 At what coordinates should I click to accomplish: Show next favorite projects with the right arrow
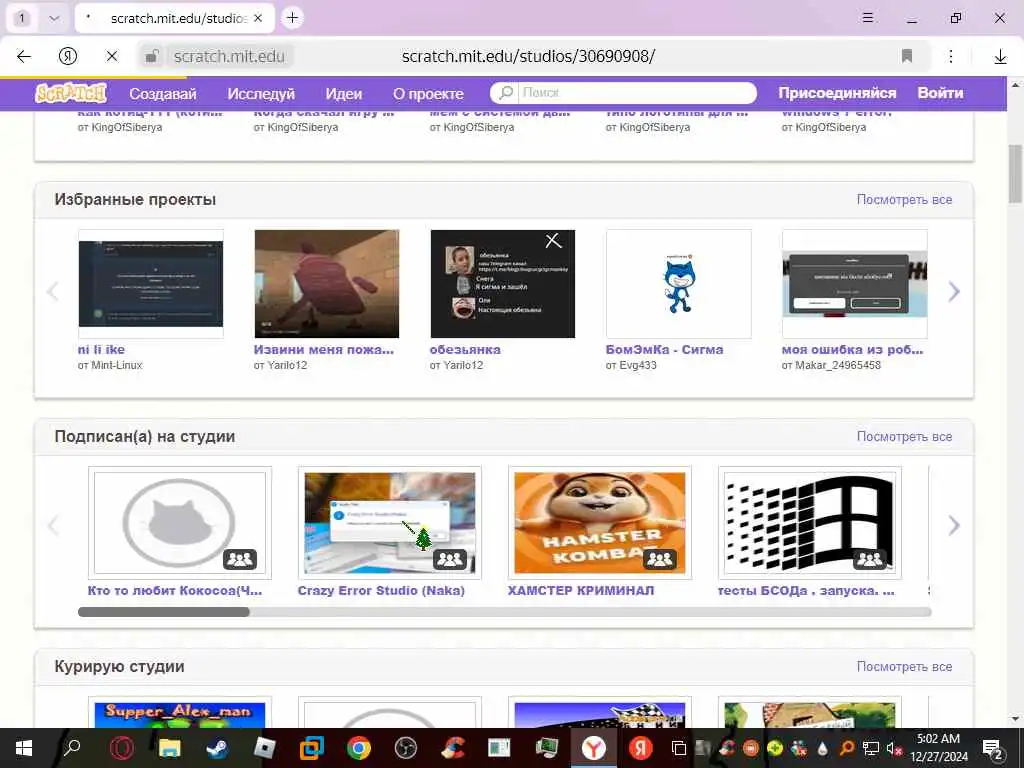(953, 291)
